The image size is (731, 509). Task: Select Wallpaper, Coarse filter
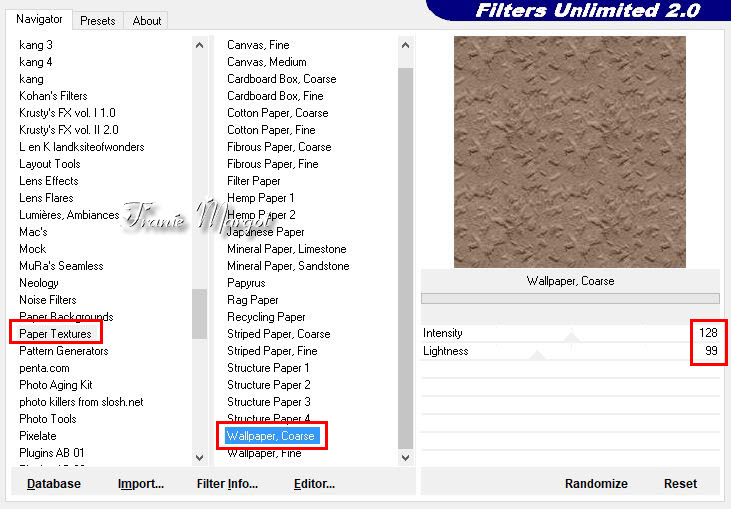tap(270, 436)
